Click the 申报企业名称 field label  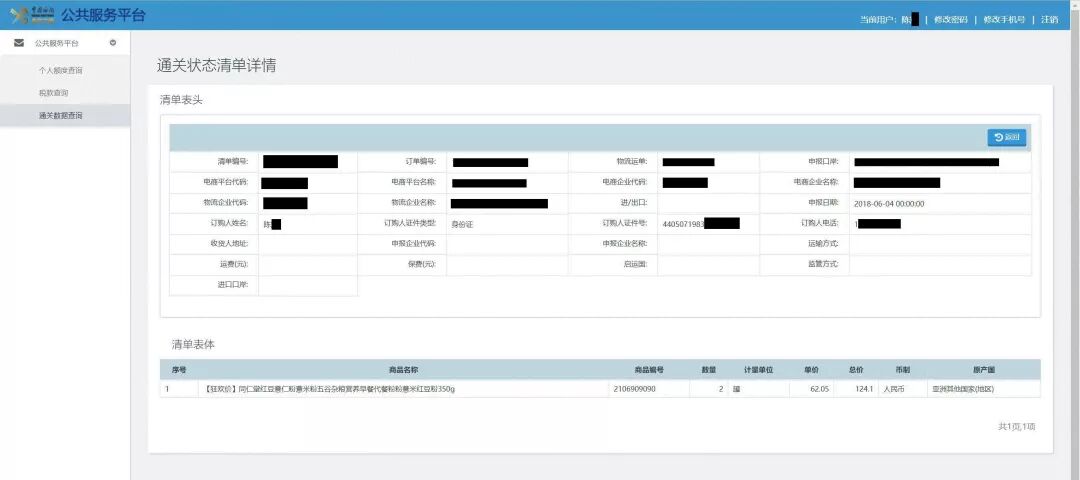pyautogui.click(x=625, y=244)
